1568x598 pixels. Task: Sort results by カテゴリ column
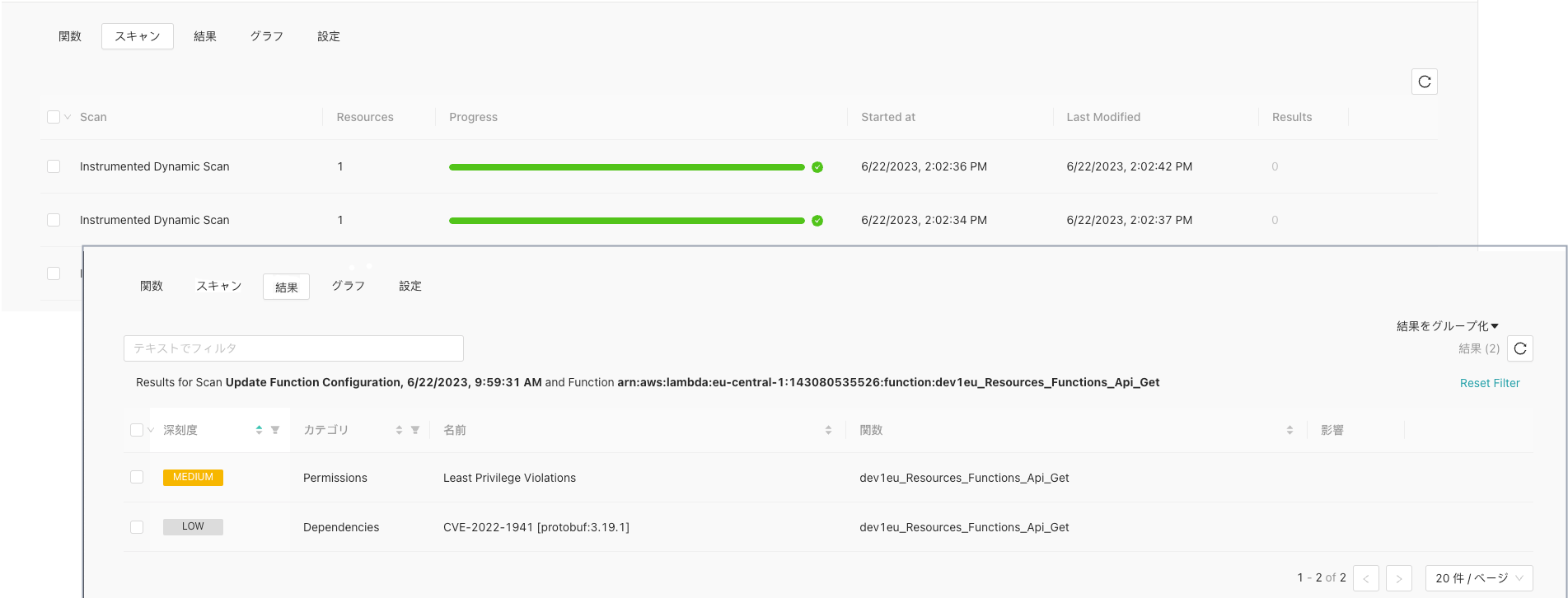point(399,430)
